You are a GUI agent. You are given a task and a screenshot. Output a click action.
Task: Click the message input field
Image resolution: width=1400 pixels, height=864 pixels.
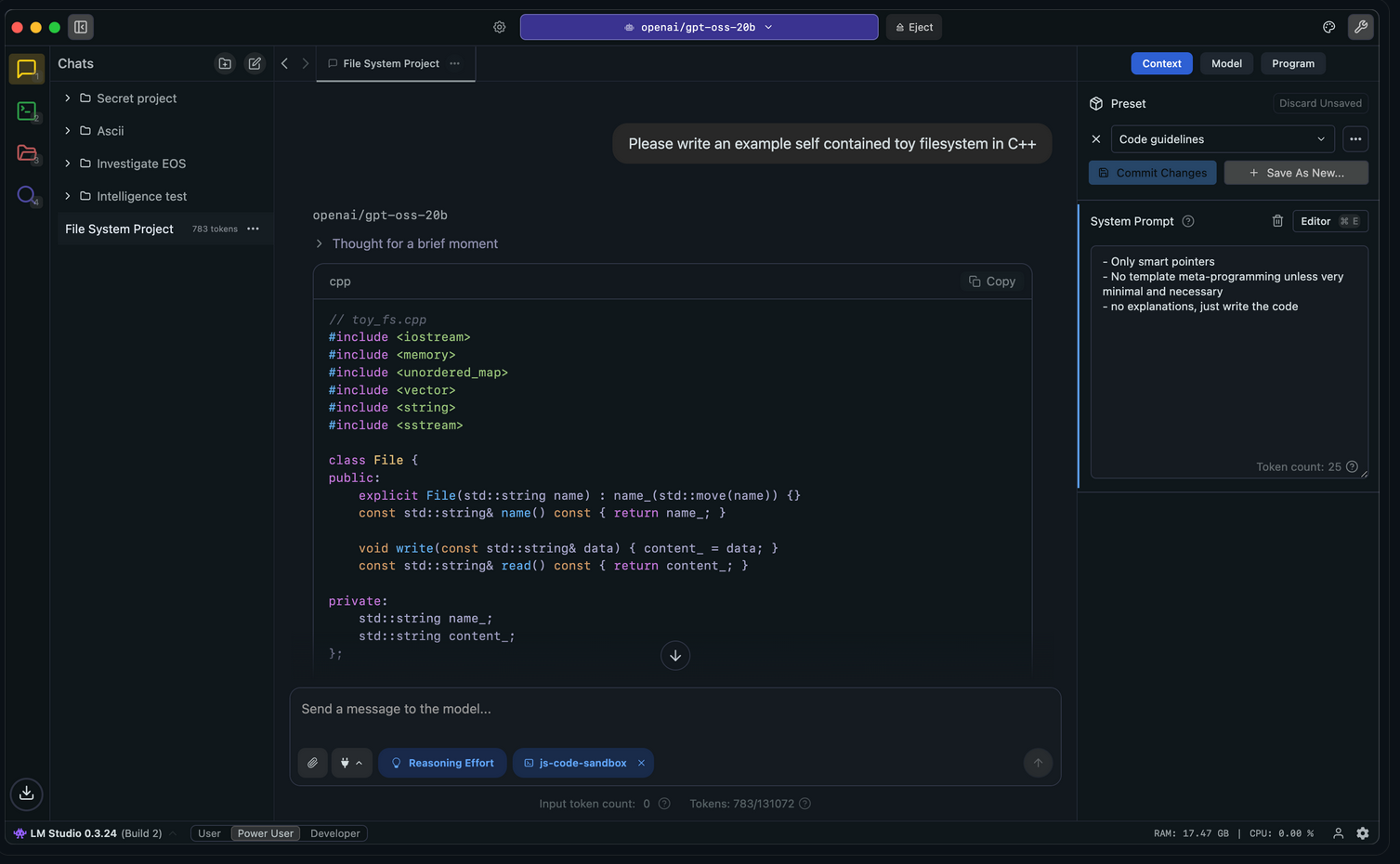674,709
